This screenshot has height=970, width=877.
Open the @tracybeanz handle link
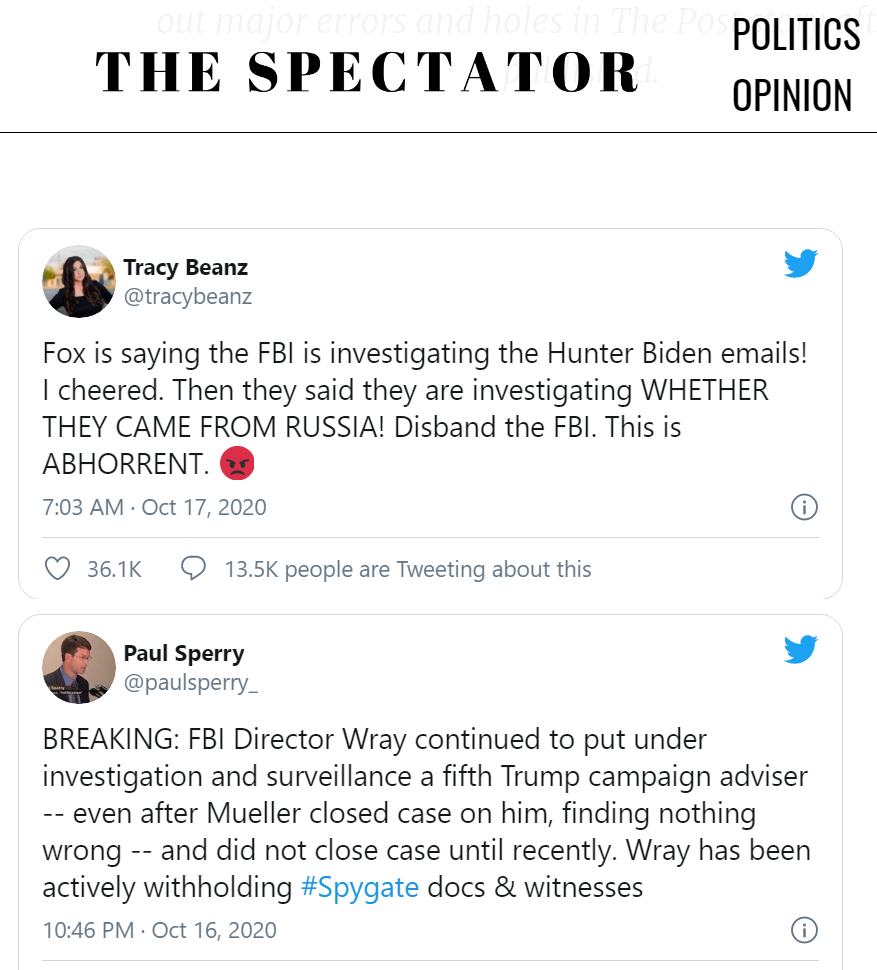[187, 296]
